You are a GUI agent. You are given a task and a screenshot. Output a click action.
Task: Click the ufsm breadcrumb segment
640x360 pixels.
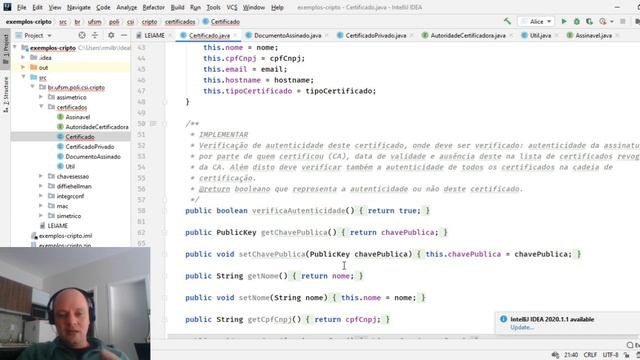pos(94,22)
